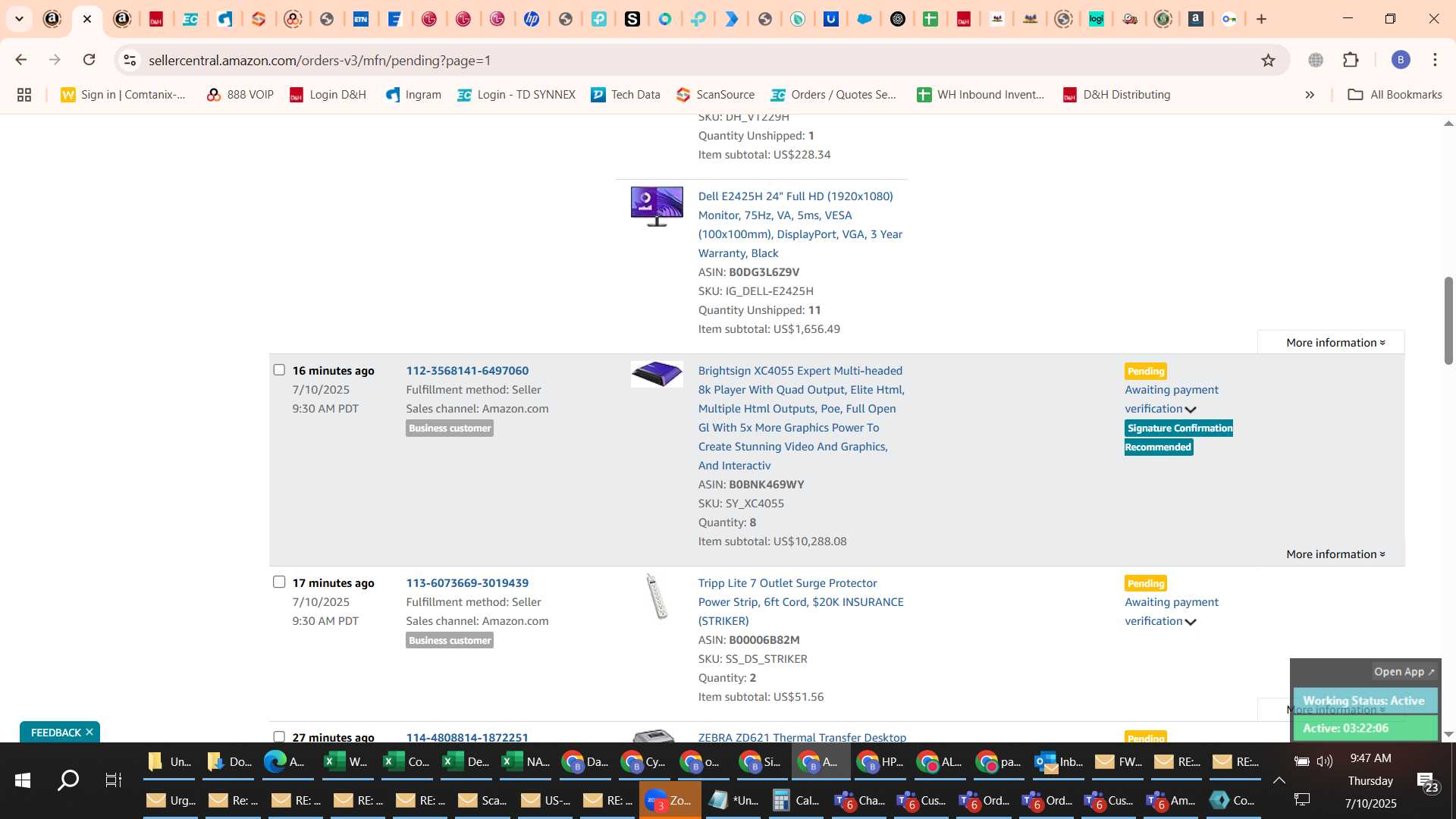Open the apps grid in bookmarks bar
The width and height of the screenshot is (1456, 819).
24,95
